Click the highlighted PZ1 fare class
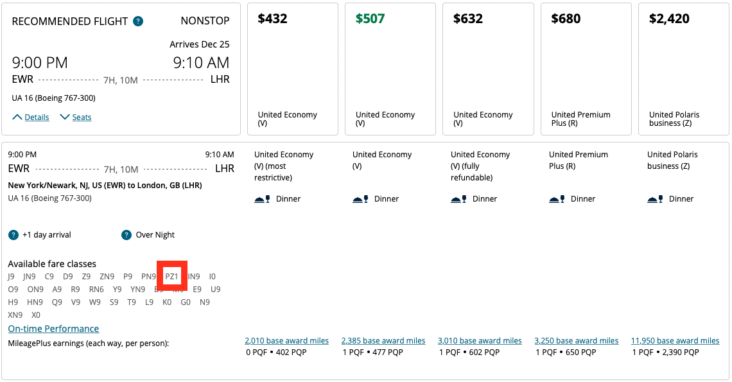The height and width of the screenshot is (382, 732). (x=172, y=276)
